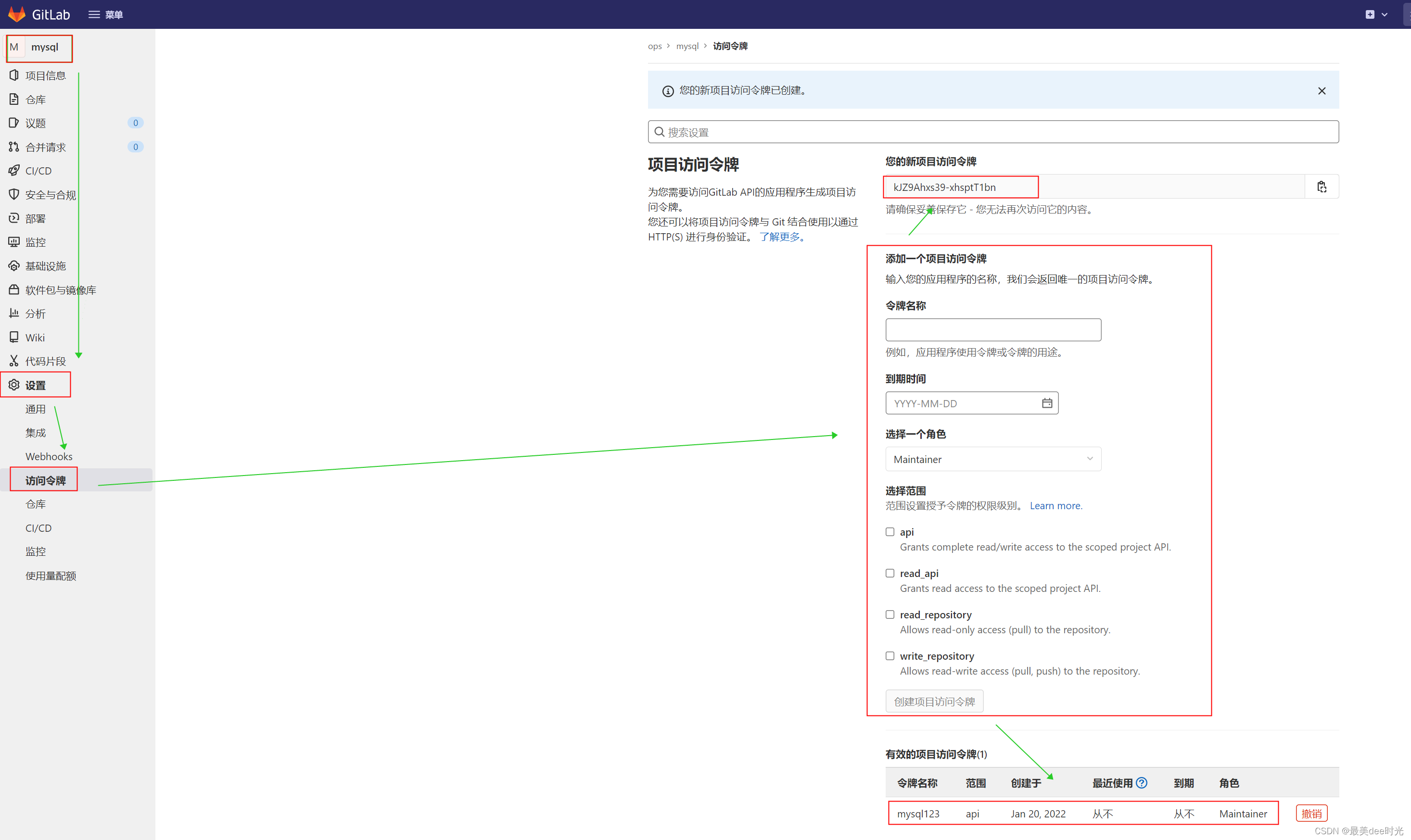
Task: Click the 合并请求 merge request icon
Action: [x=14, y=147]
